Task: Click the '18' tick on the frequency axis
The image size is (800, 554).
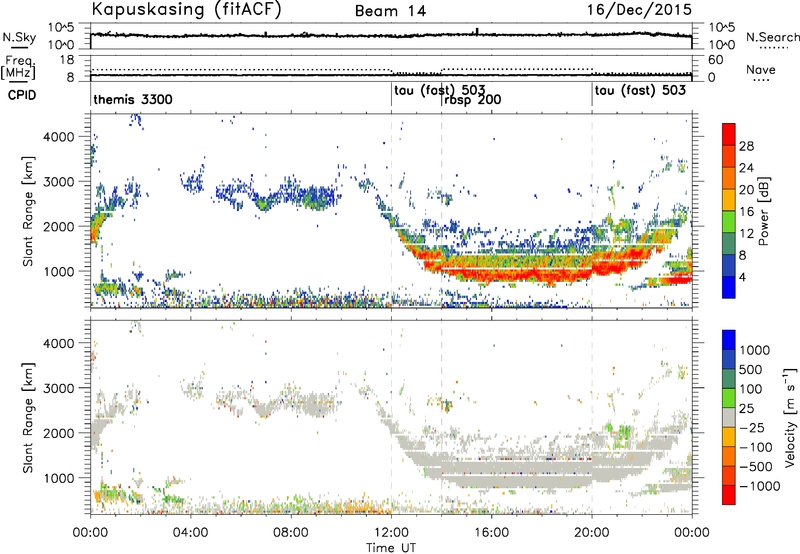Action: coord(67,60)
